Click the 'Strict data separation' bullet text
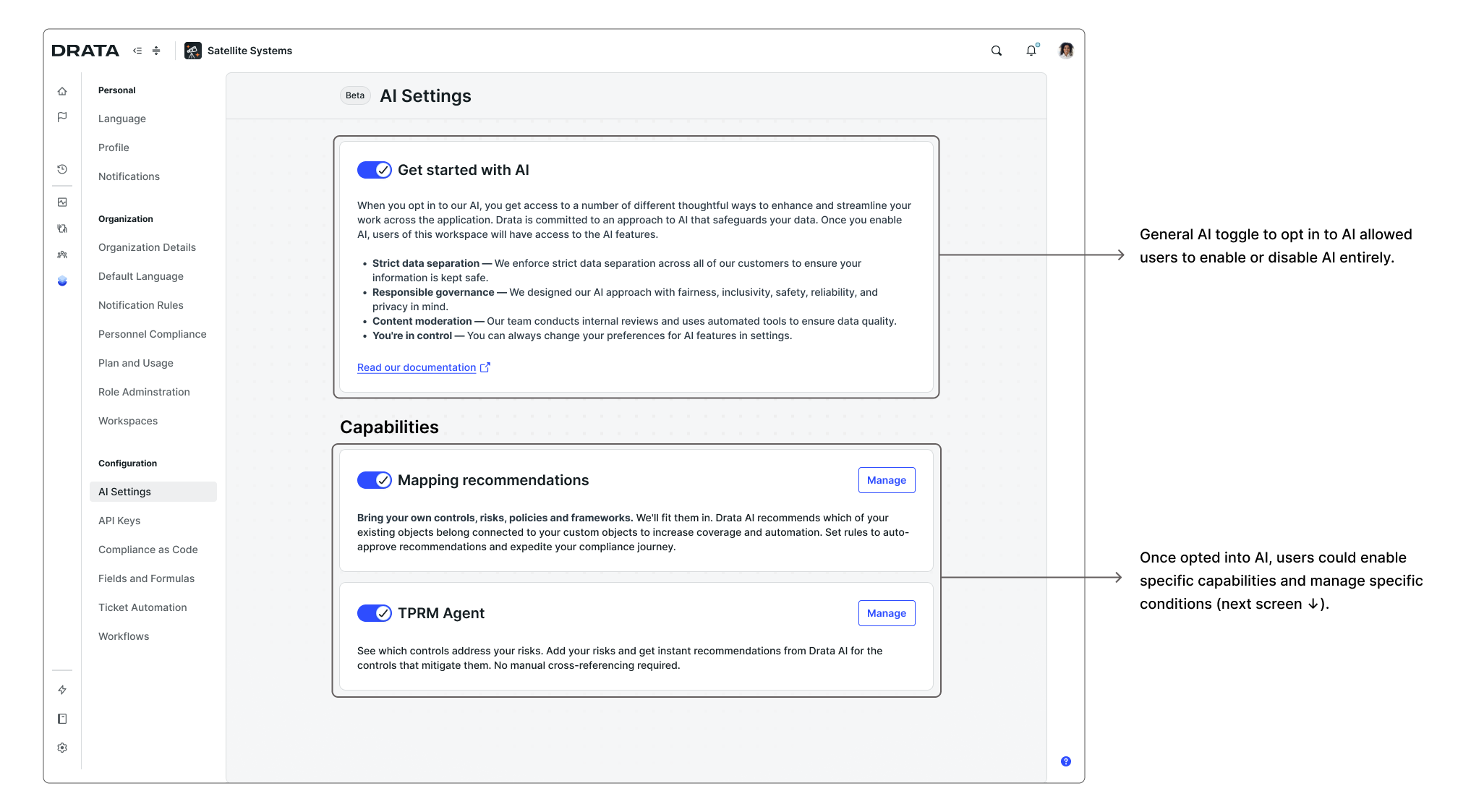 point(426,263)
